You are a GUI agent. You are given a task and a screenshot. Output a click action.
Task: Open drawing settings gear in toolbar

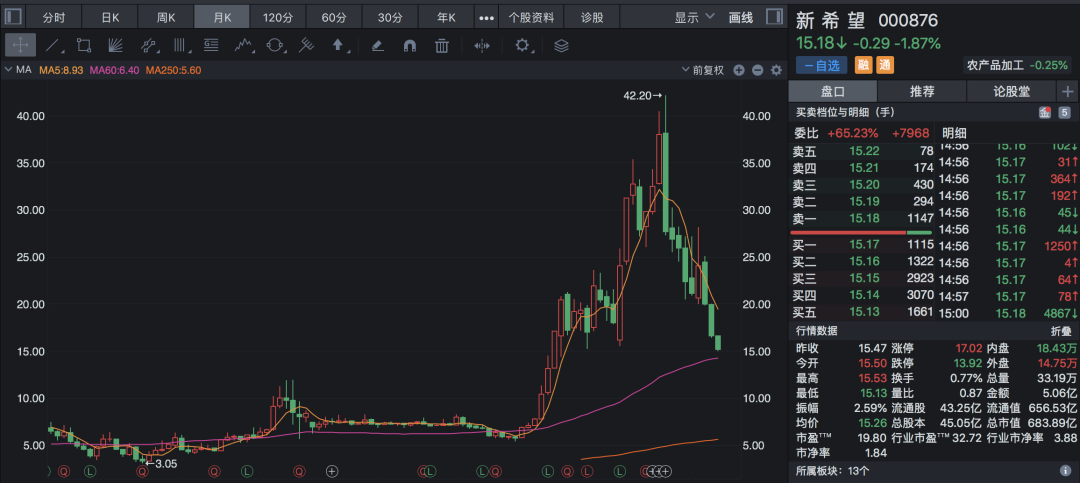click(x=522, y=45)
